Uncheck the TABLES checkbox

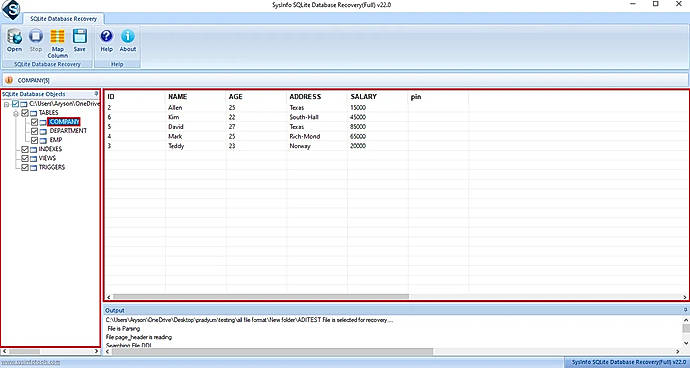[x=25, y=113]
